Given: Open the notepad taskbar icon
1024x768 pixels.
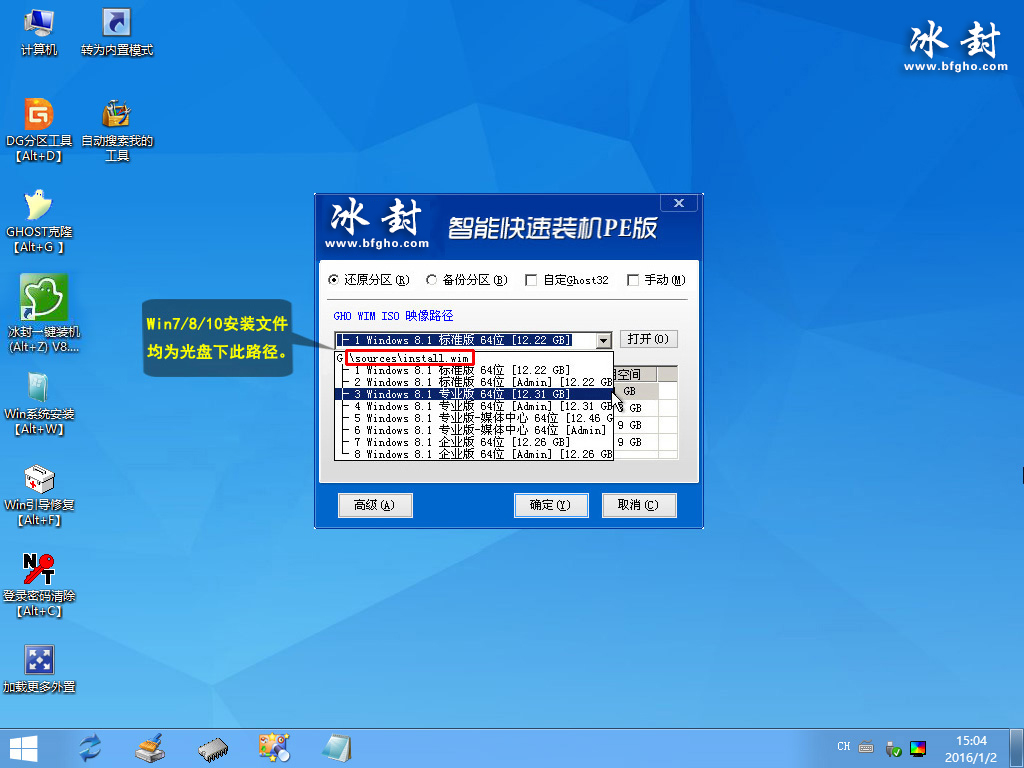Looking at the screenshot, I should point(337,748).
